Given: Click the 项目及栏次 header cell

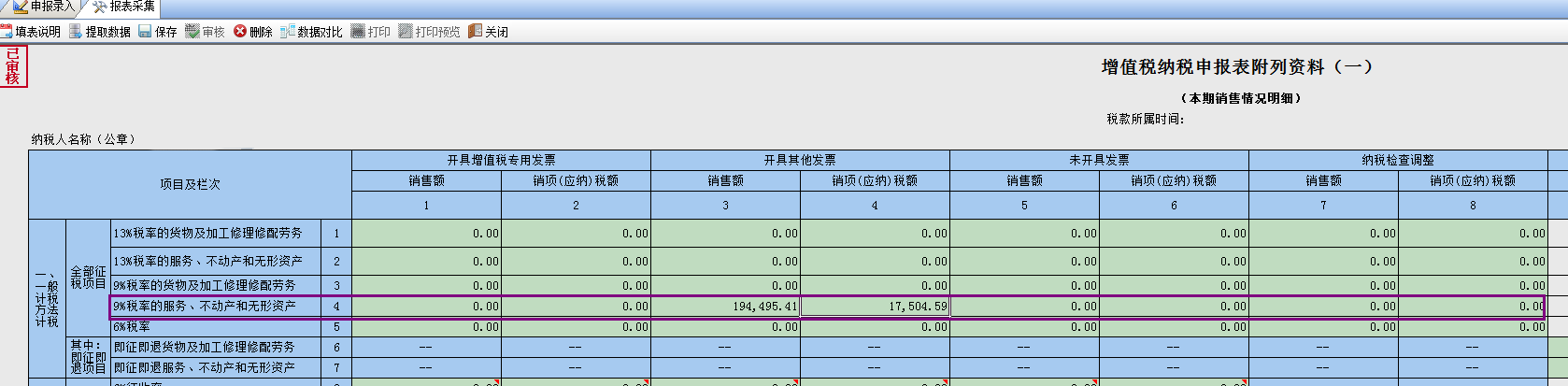Looking at the screenshot, I should click(190, 184).
